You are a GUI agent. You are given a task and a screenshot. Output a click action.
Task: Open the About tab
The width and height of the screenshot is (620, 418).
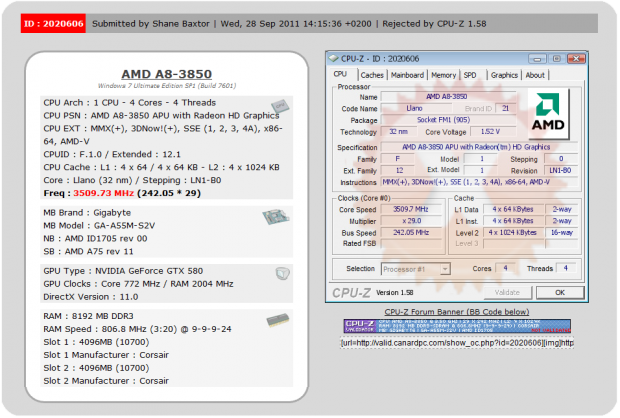[535, 75]
